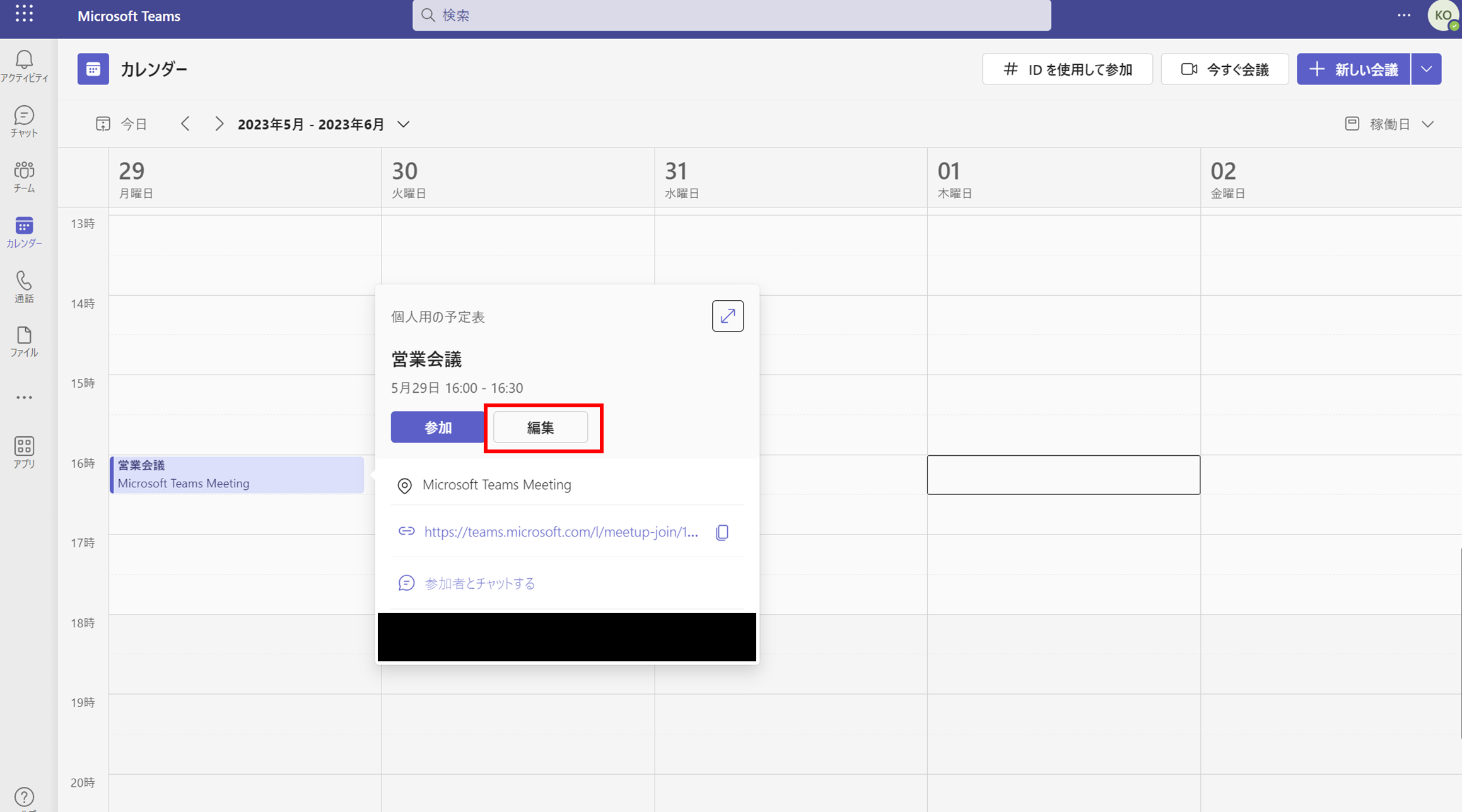Go to next week arrow
Viewport: 1462px width, 812px height.
(x=219, y=124)
